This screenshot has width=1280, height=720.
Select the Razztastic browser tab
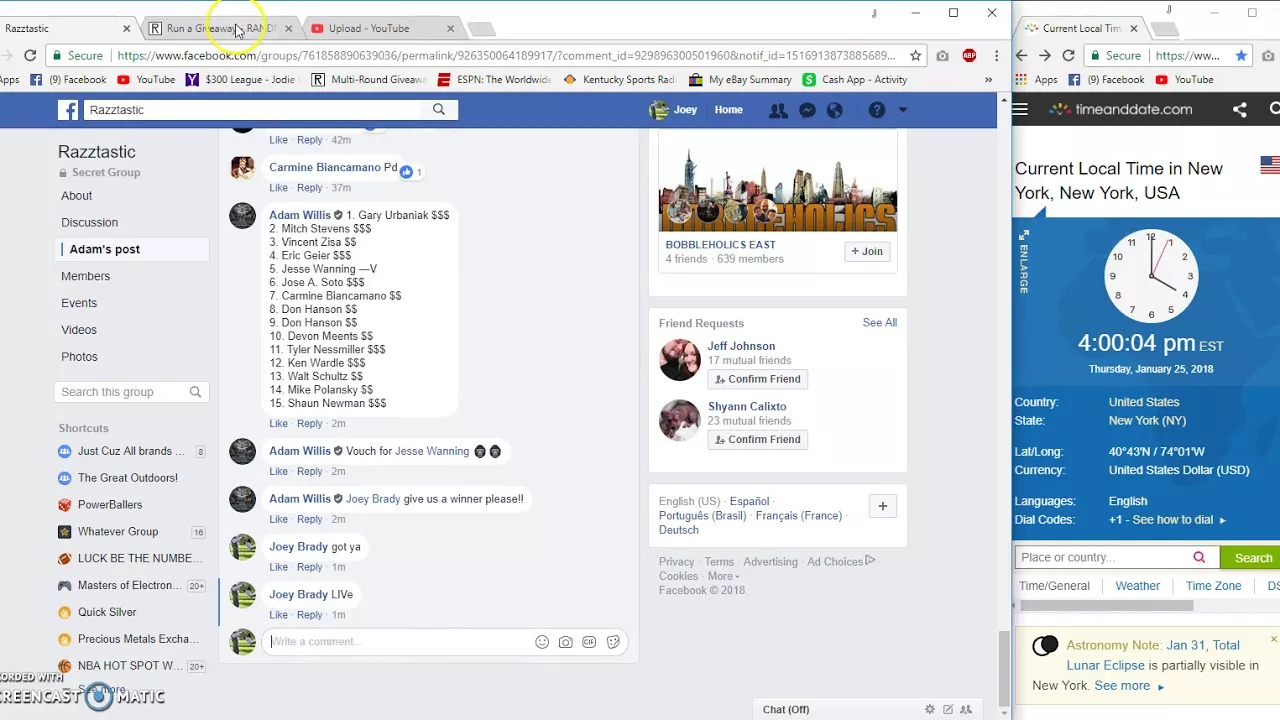(x=65, y=28)
